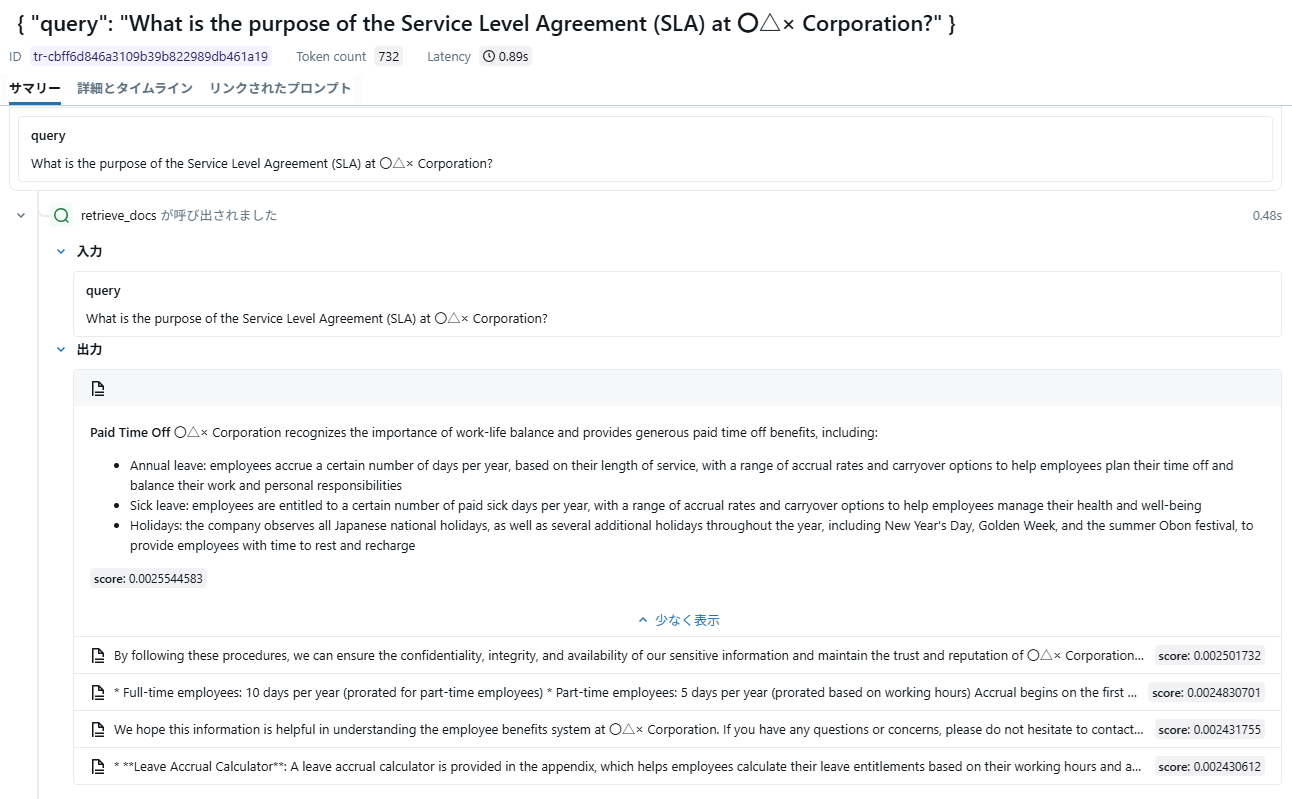Click 少なく表示 to show less

[x=678, y=620]
